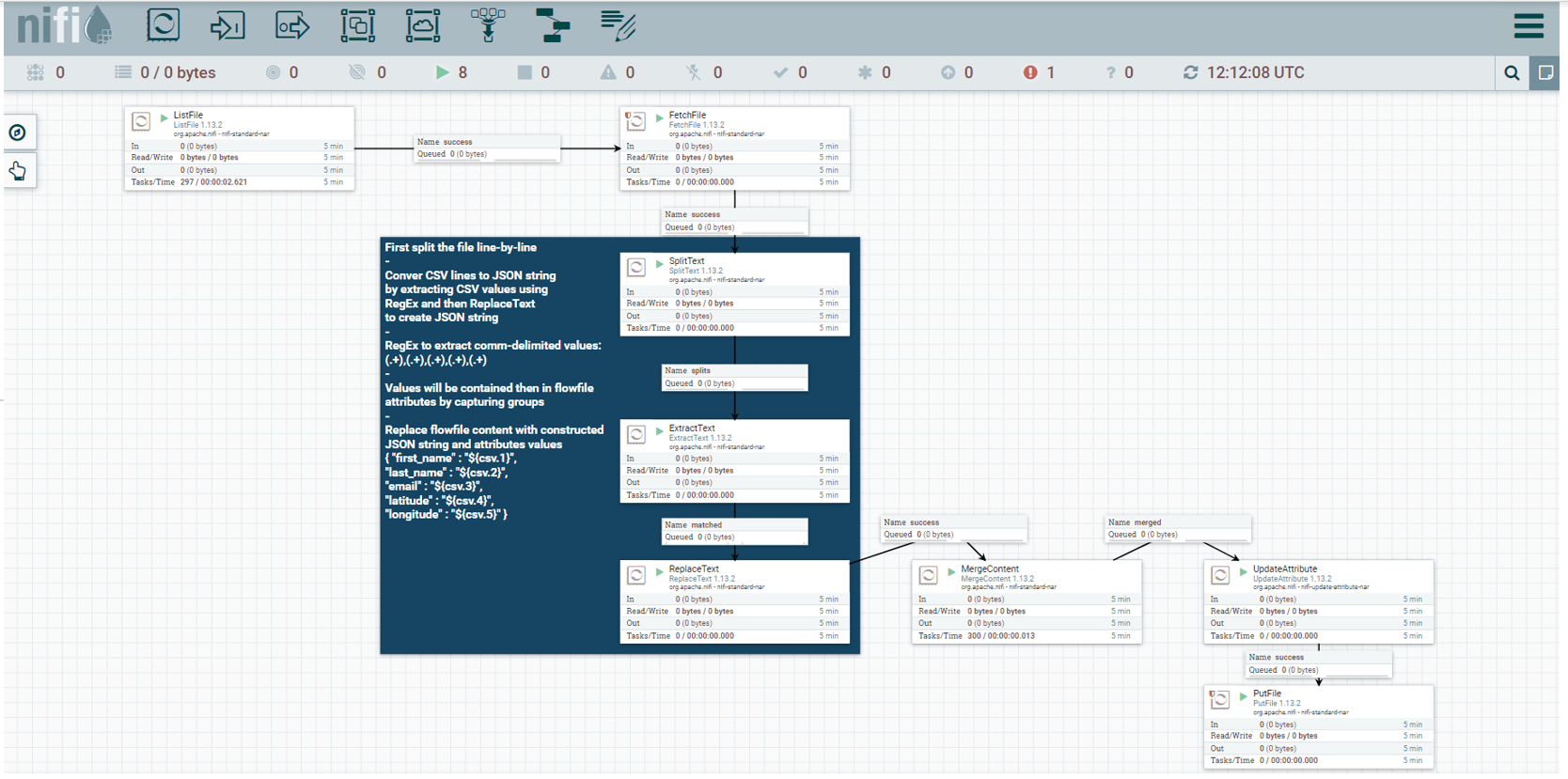Click the locally modified asterisk icon
Viewport: 1568px width, 779px height.
(865, 72)
